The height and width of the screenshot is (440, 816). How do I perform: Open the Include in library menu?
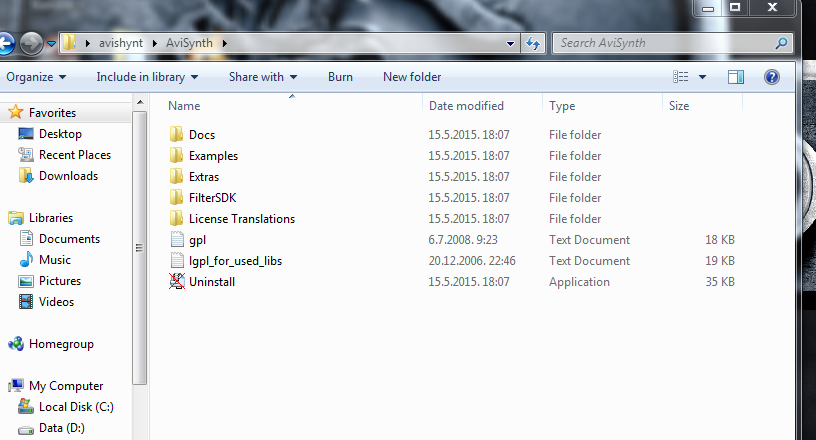pyautogui.click(x=147, y=77)
